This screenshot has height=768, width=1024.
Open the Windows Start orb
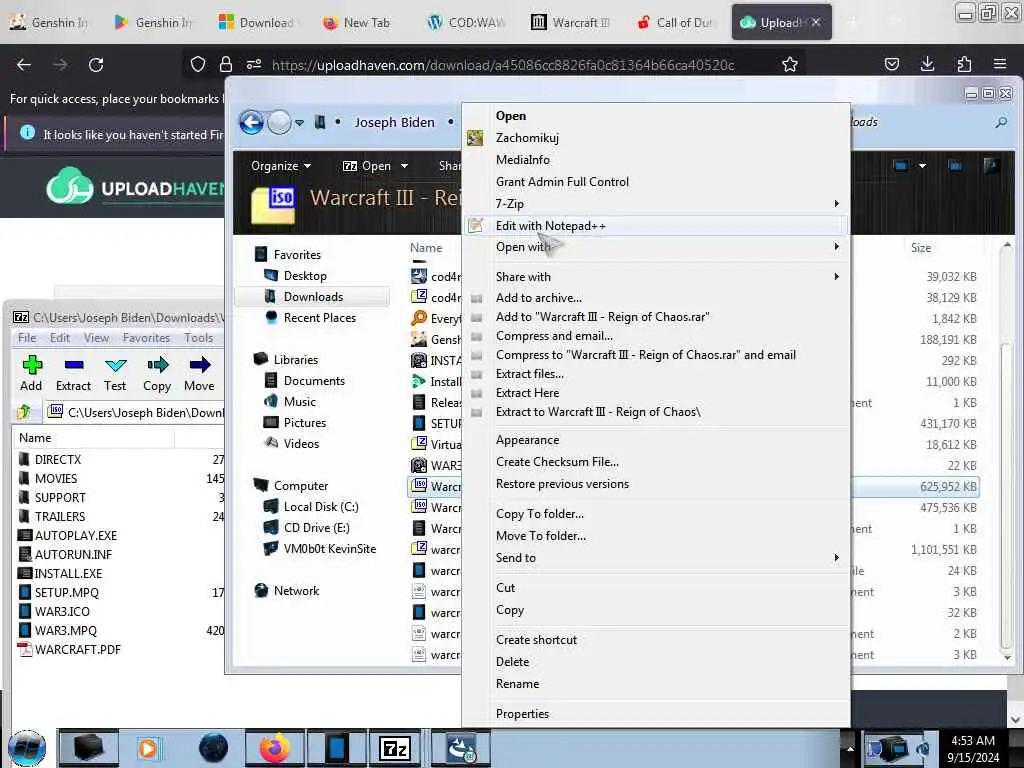(x=27, y=748)
